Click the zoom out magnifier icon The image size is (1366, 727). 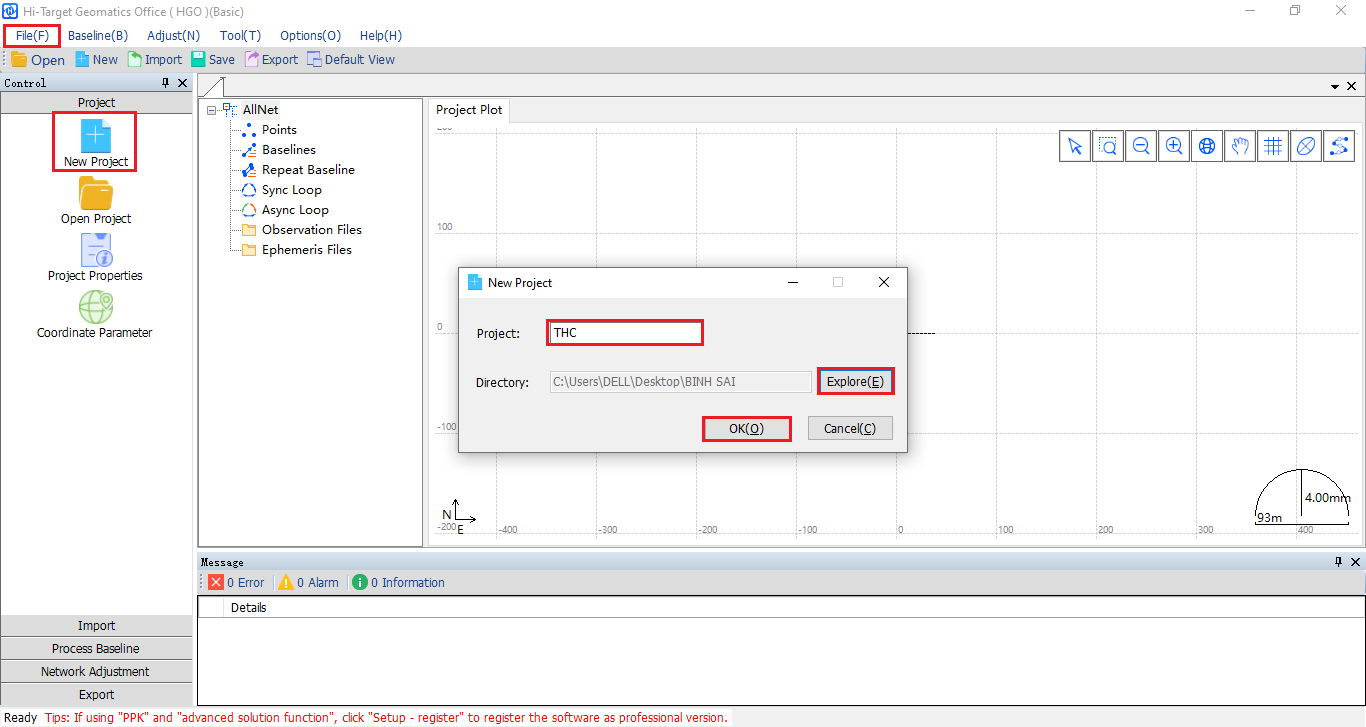1141,146
